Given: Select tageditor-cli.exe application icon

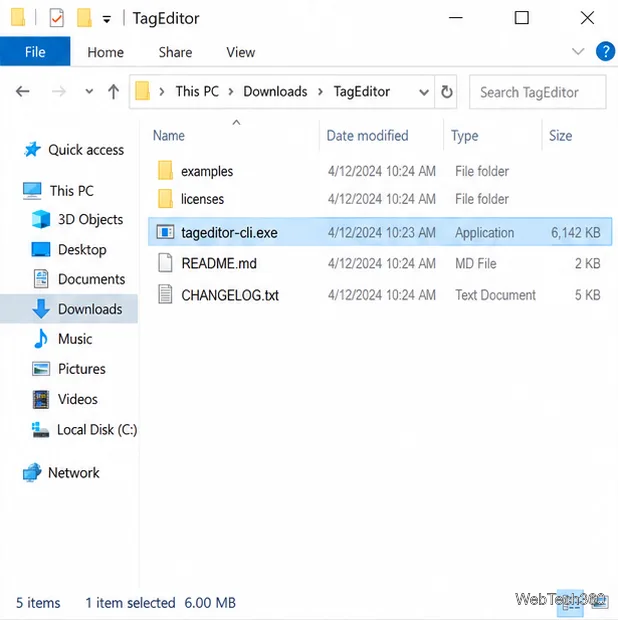Looking at the screenshot, I should tap(165, 232).
